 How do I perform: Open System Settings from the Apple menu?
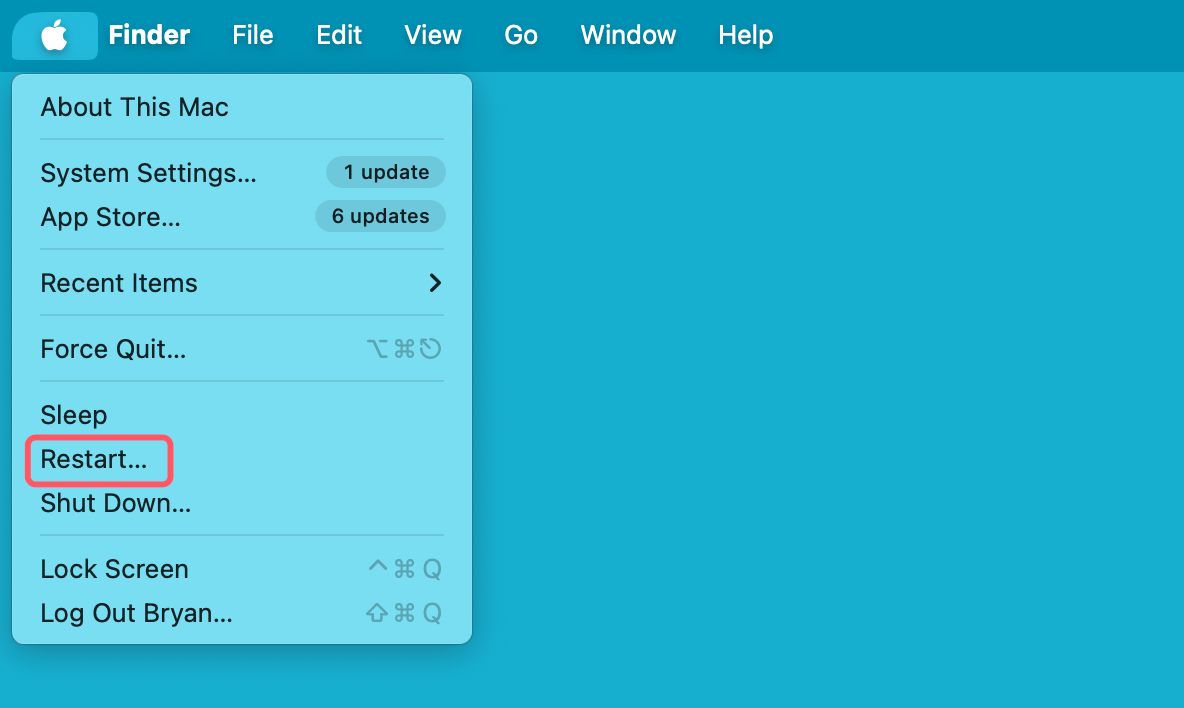(x=148, y=173)
